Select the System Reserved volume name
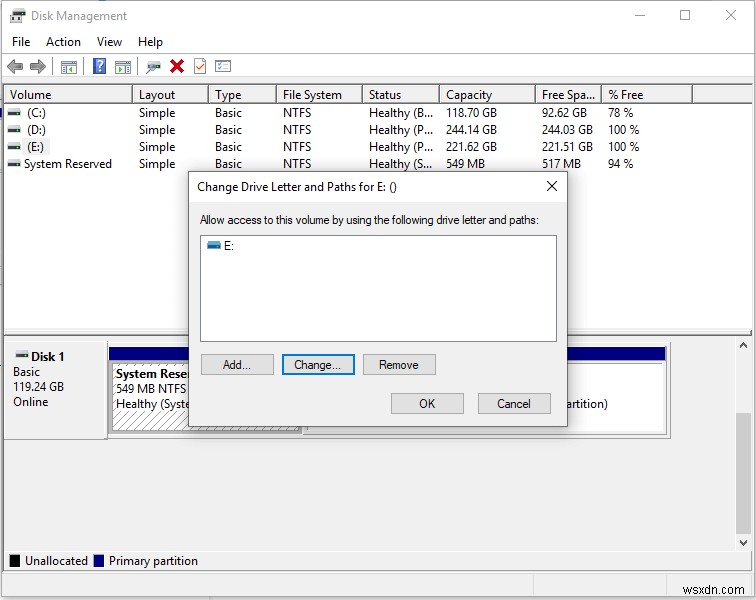This screenshot has width=756, height=600. click(x=68, y=164)
